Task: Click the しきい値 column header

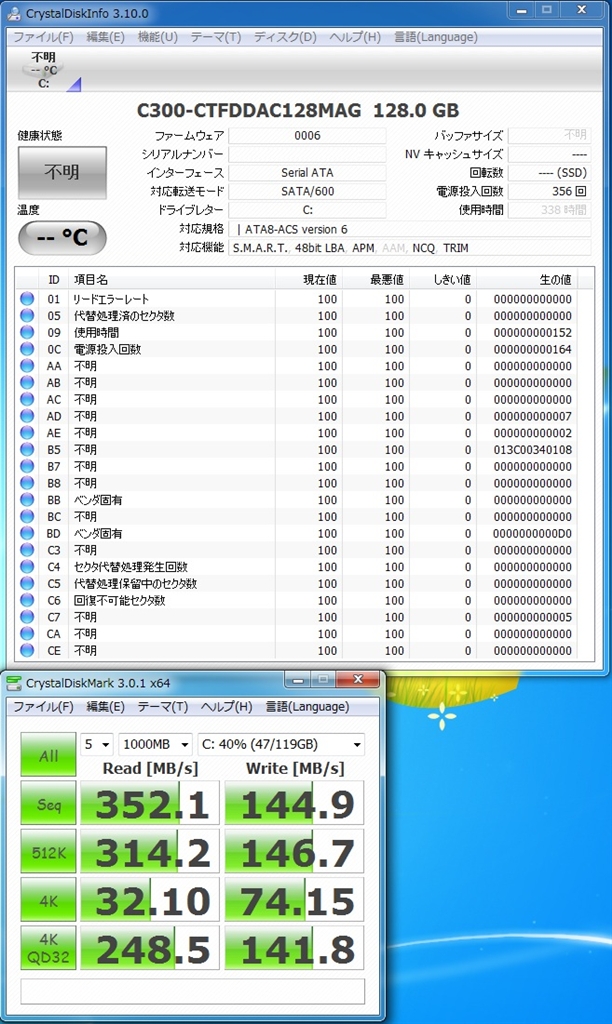Action: point(443,280)
